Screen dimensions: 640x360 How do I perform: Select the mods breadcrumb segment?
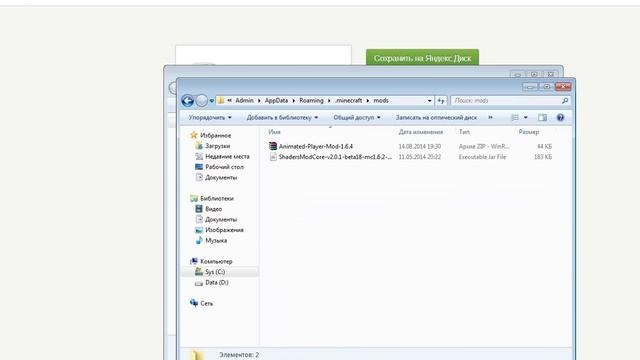pyautogui.click(x=381, y=100)
